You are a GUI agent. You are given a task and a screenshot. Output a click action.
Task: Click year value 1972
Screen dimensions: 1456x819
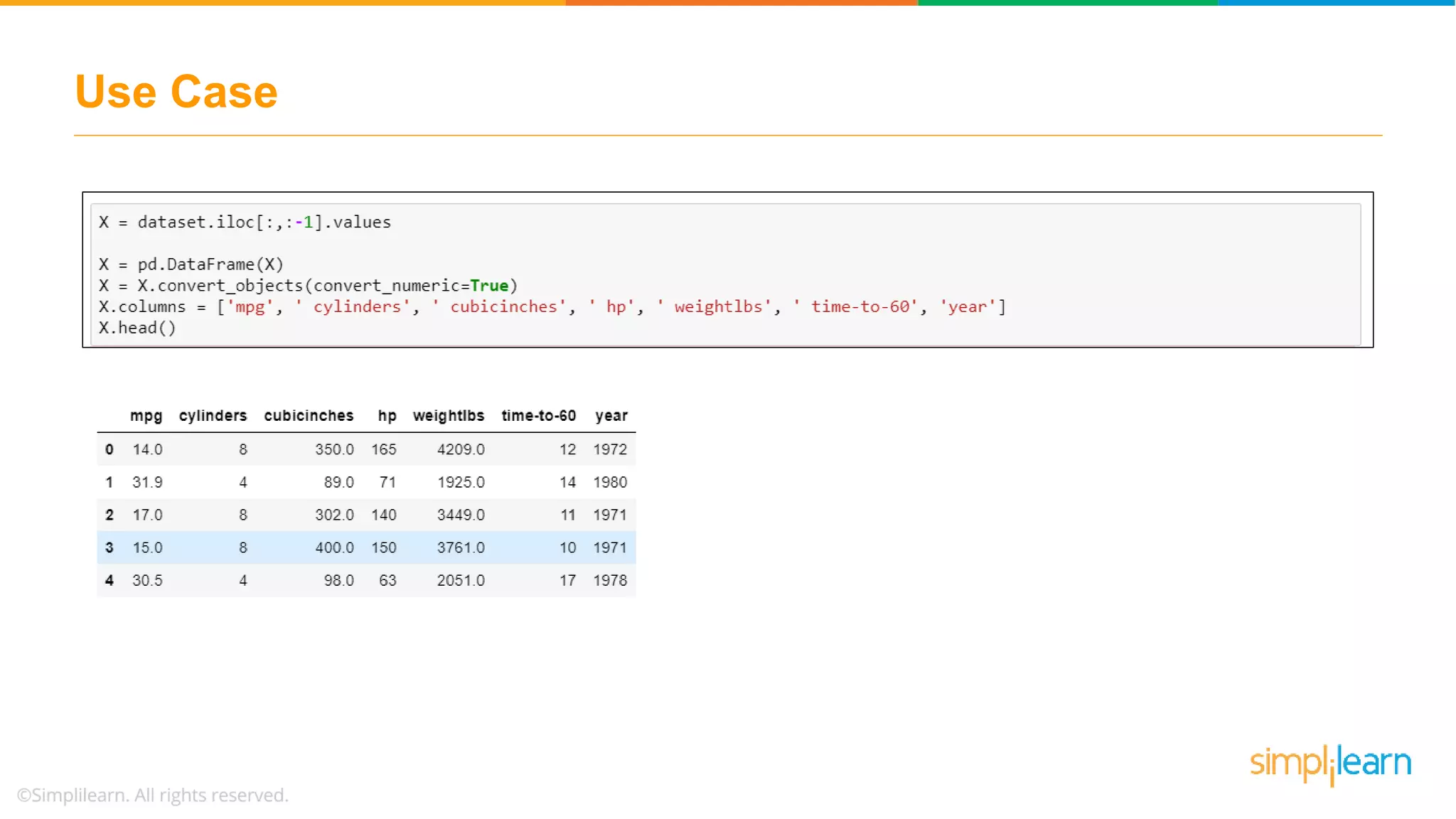pyautogui.click(x=610, y=449)
